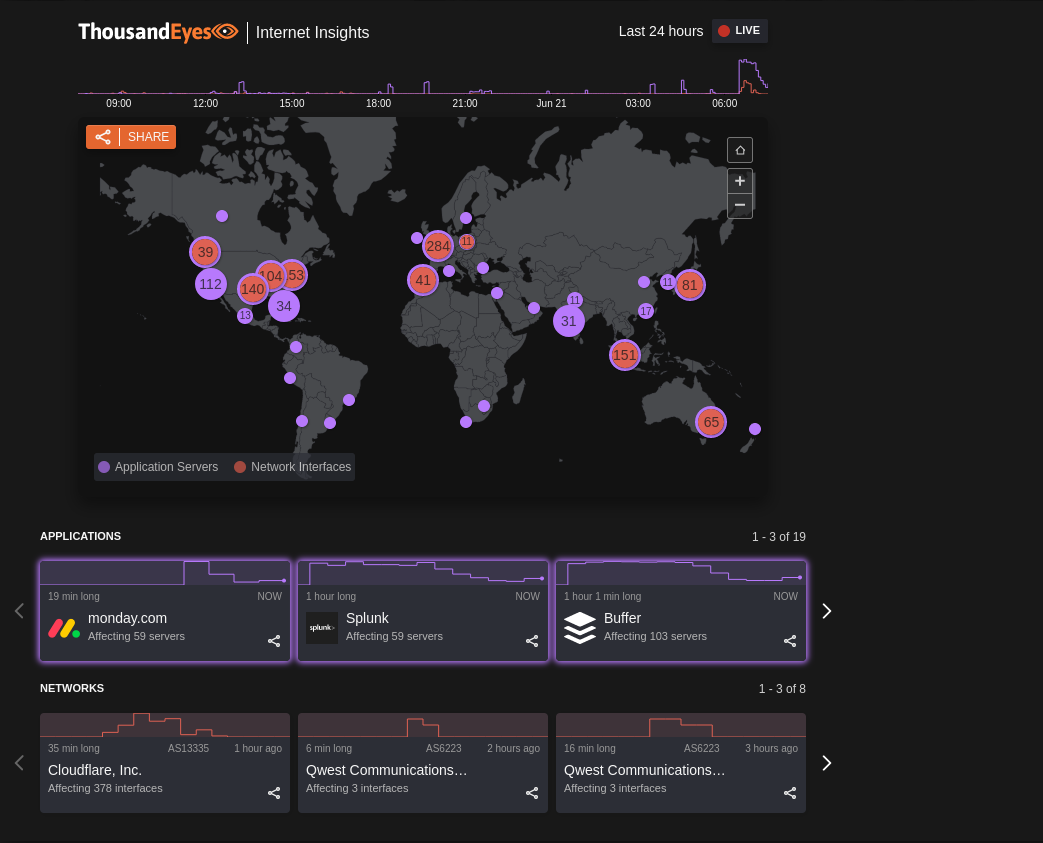Click the orange SHARE button on map
The width and height of the screenshot is (1043, 843).
pyautogui.click(x=131, y=137)
